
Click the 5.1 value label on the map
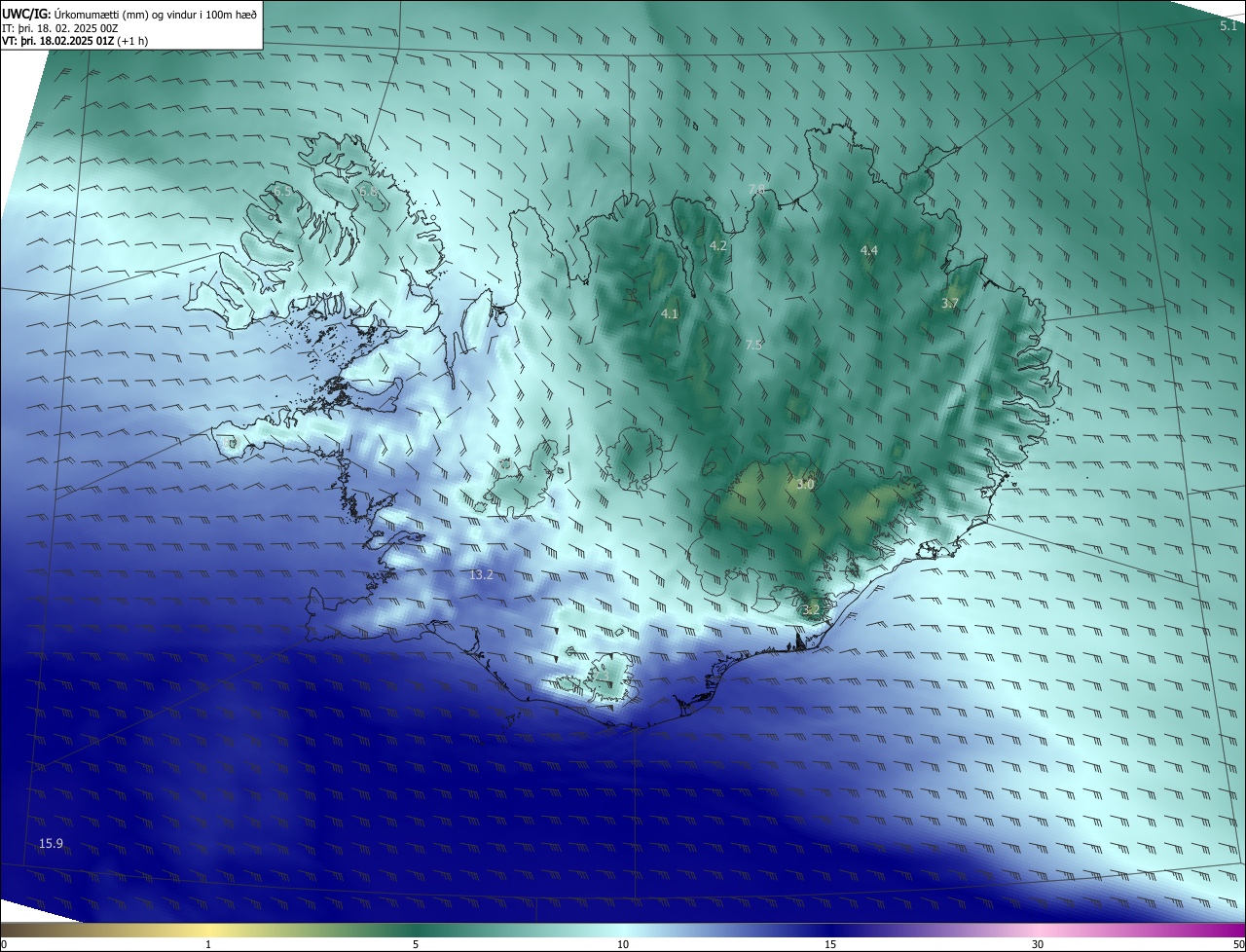point(1228,26)
